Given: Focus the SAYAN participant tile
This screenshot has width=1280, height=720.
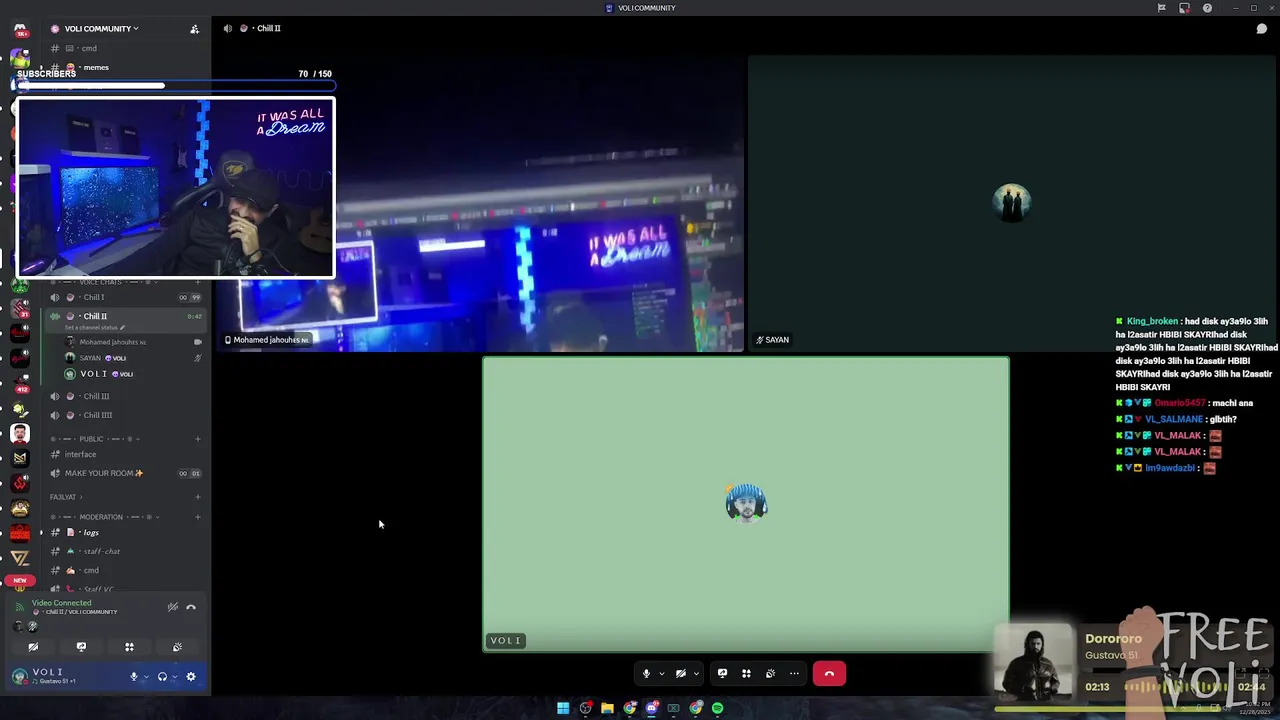Looking at the screenshot, I should click(x=1013, y=204).
